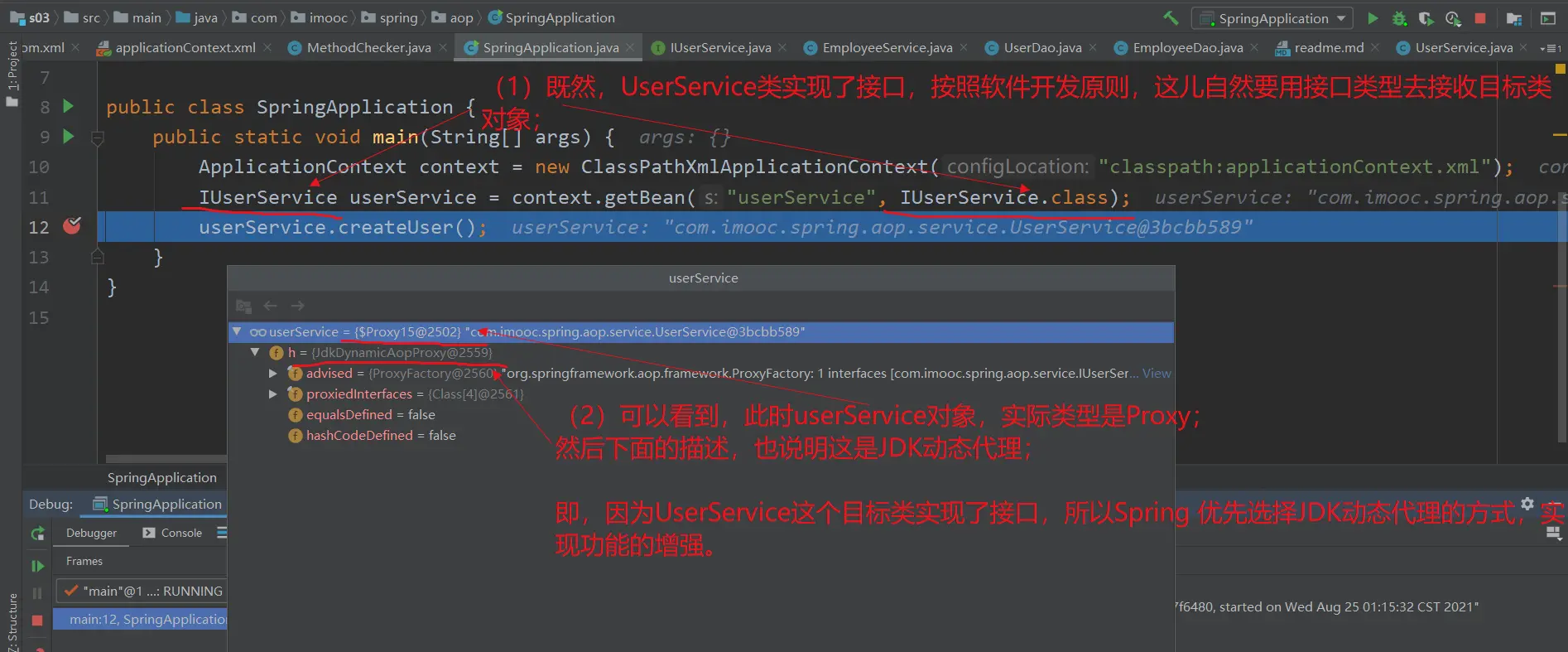The height and width of the screenshot is (652, 1568).
Task: Close the readme.md tab
Action: [1375, 48]
